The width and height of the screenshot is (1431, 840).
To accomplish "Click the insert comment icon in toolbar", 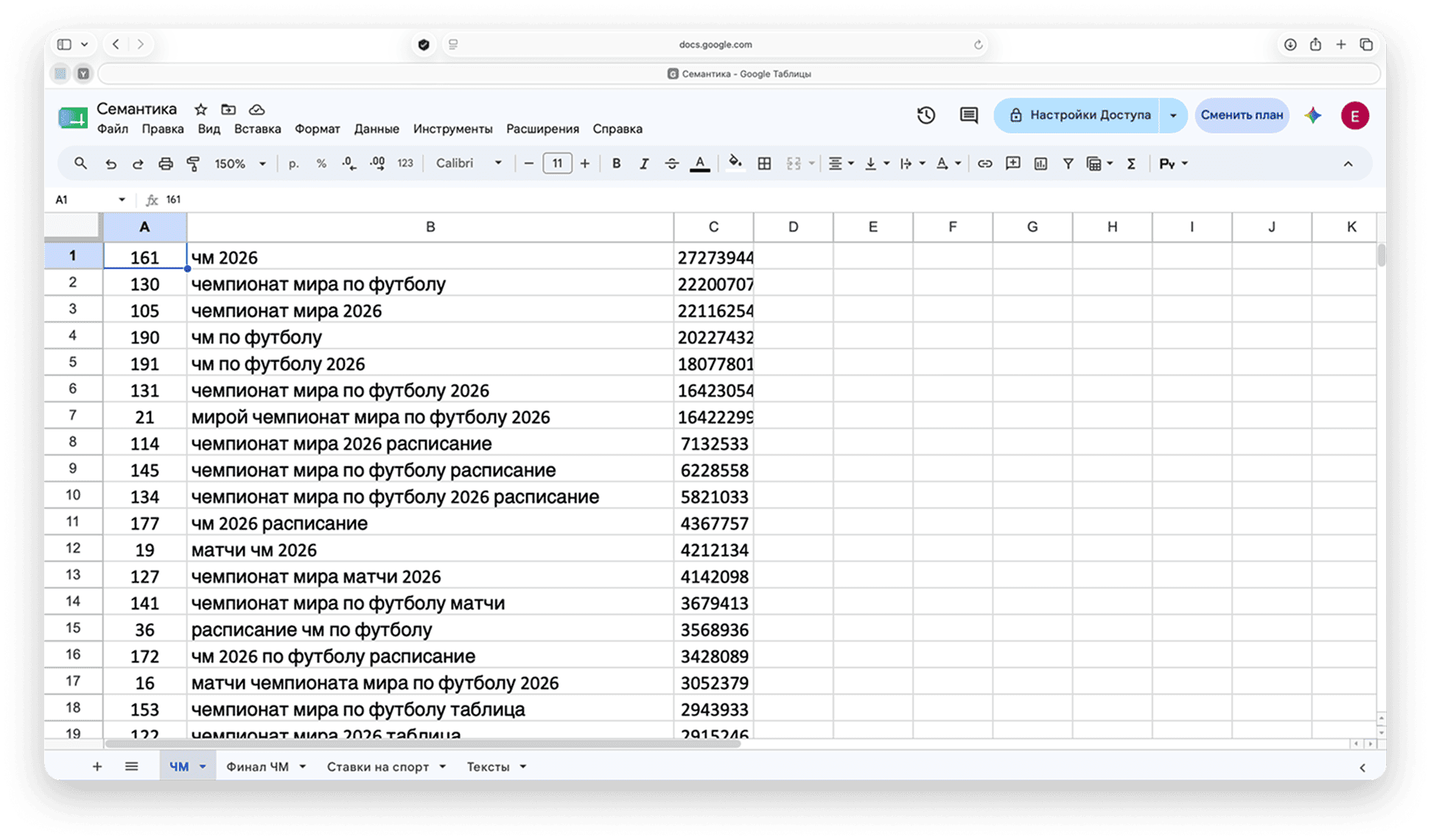I will (x=1013, y=164).
